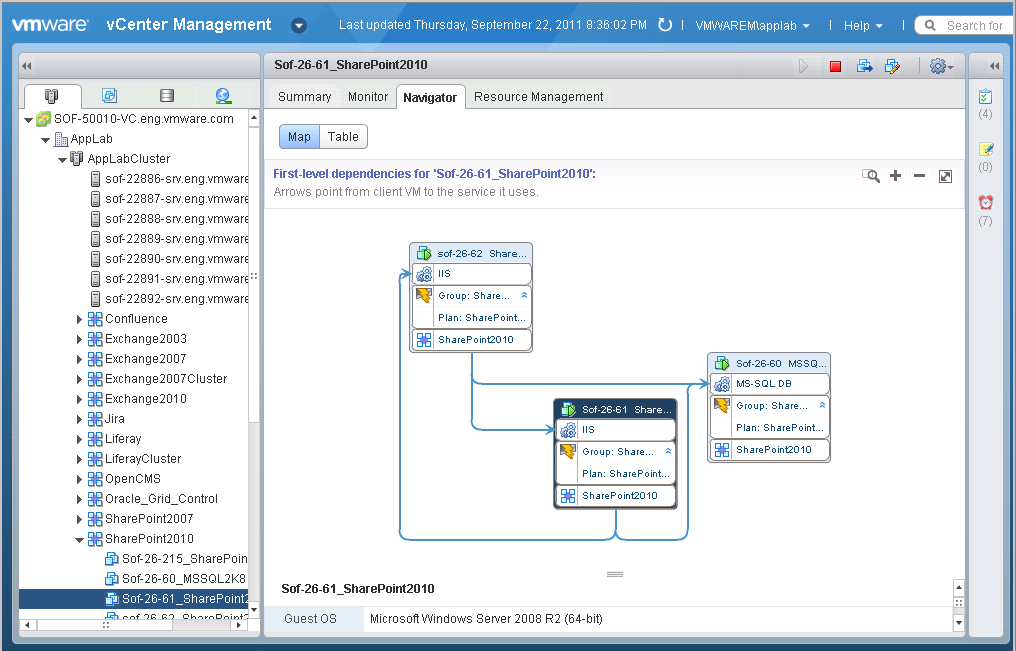
Task: Refresh the last updated timestamp
Action: tap(665, 24)
